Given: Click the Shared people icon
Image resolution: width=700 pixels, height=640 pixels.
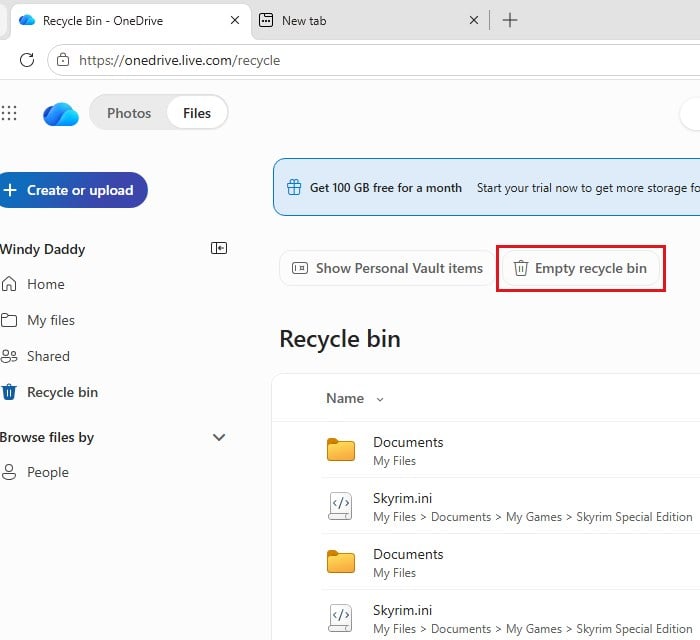Looking at the screenshot, I should click(9, 356).
